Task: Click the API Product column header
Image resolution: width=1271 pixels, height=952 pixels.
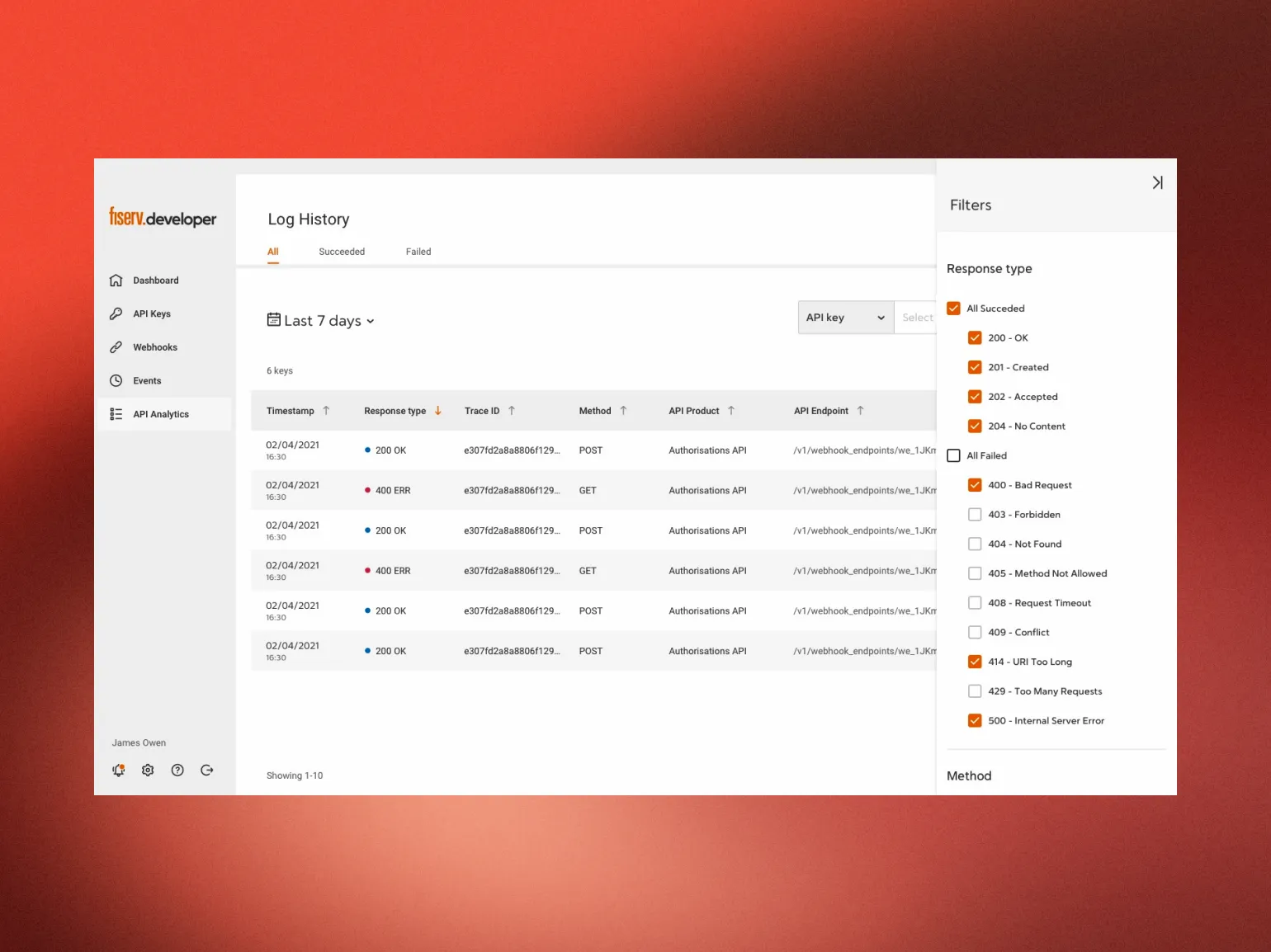Action: pyautogui.click(x=694, y=411)
